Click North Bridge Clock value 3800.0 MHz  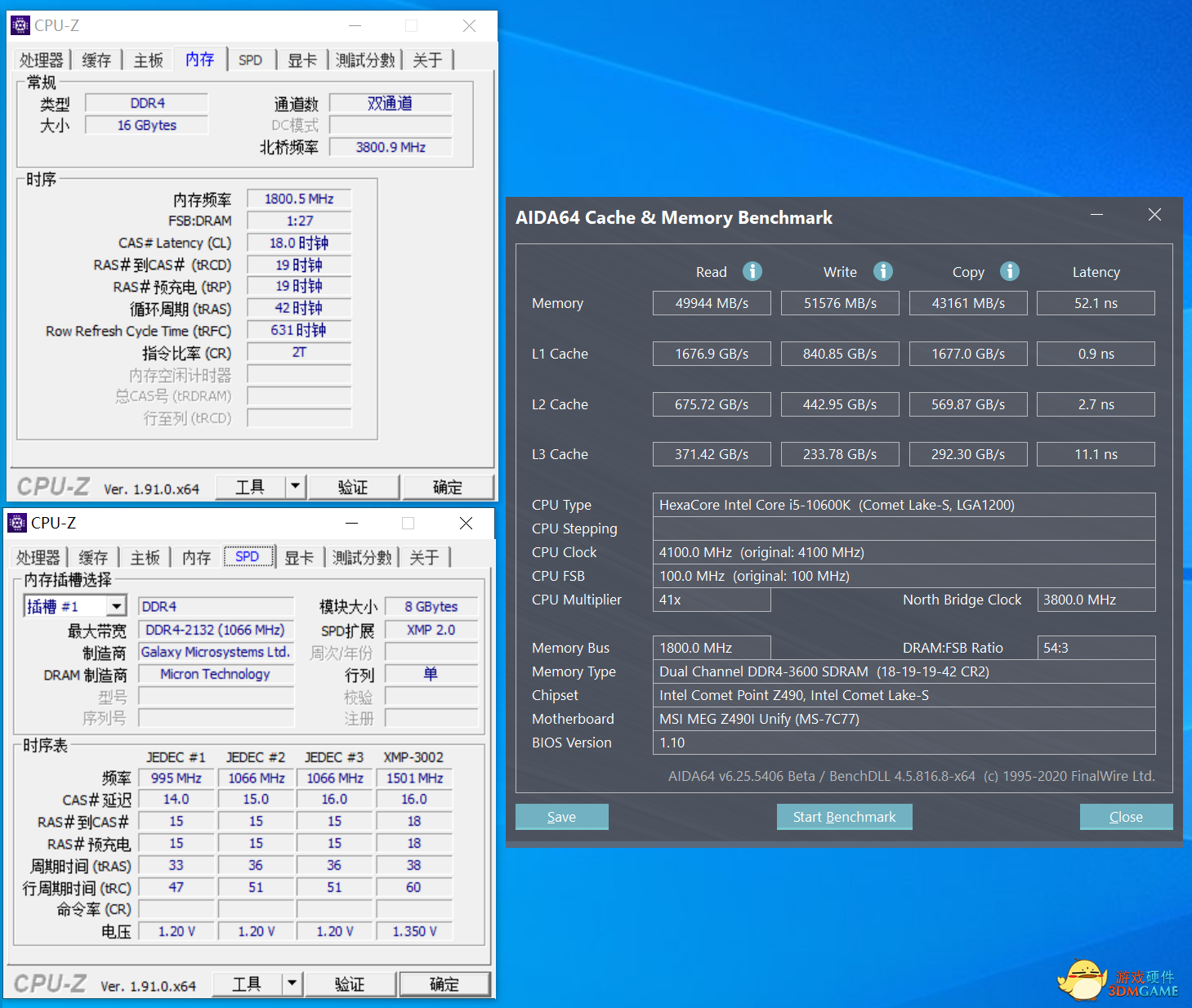tap(1096, 600)
